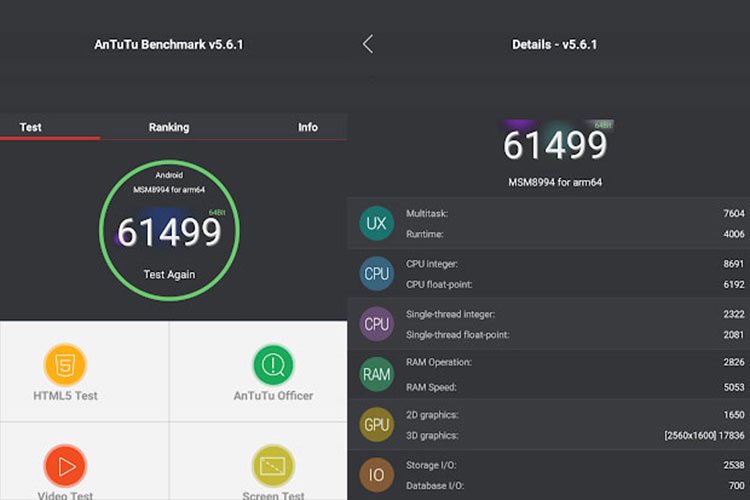This screenshot has height=500, width=750.
Task: Click the RAM Operation value 2826
Action: (734, 362)
